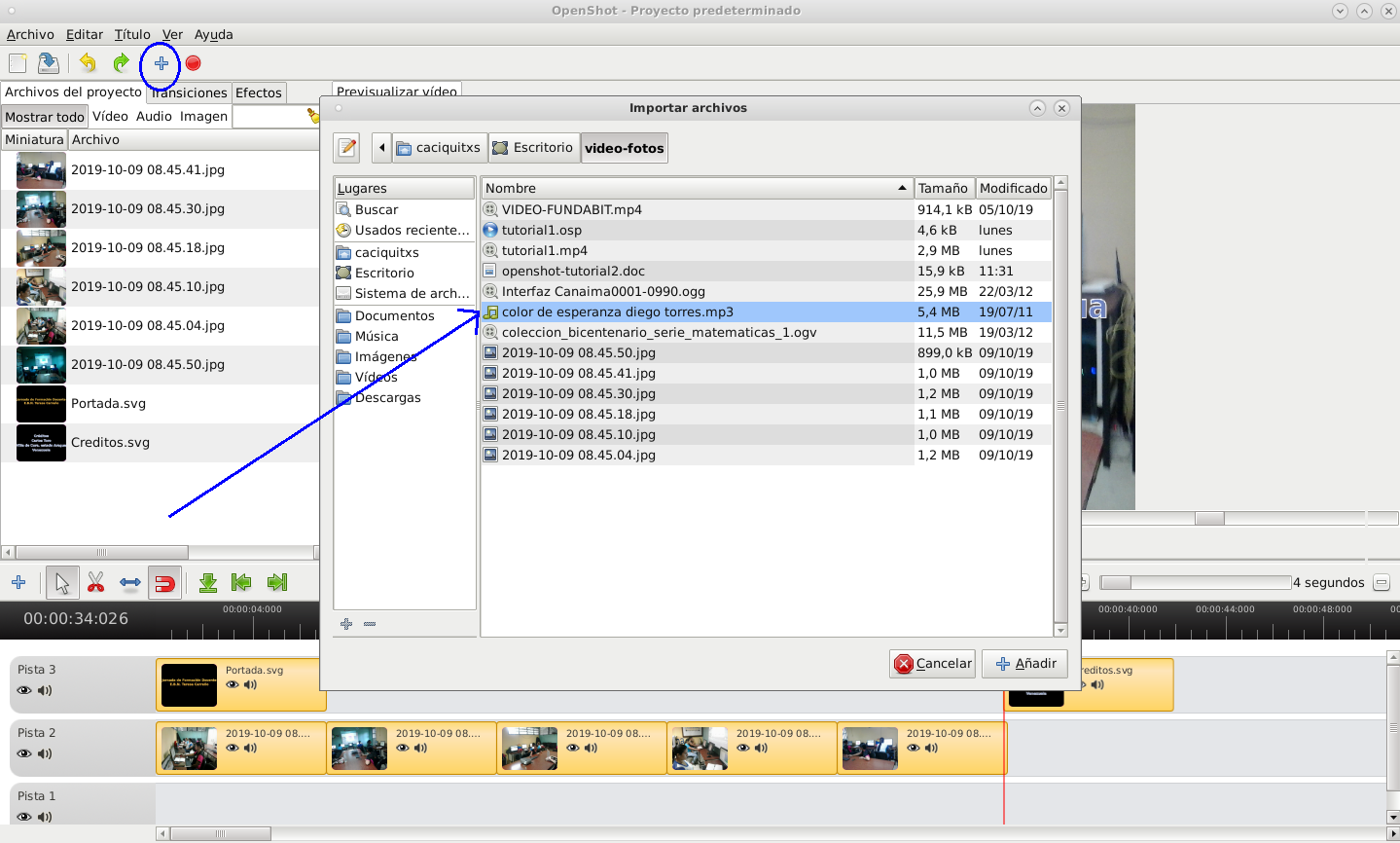Sort dialog list by Tamaño column
The width and height of the screenshot is (1400, 843).
(945, 188)
